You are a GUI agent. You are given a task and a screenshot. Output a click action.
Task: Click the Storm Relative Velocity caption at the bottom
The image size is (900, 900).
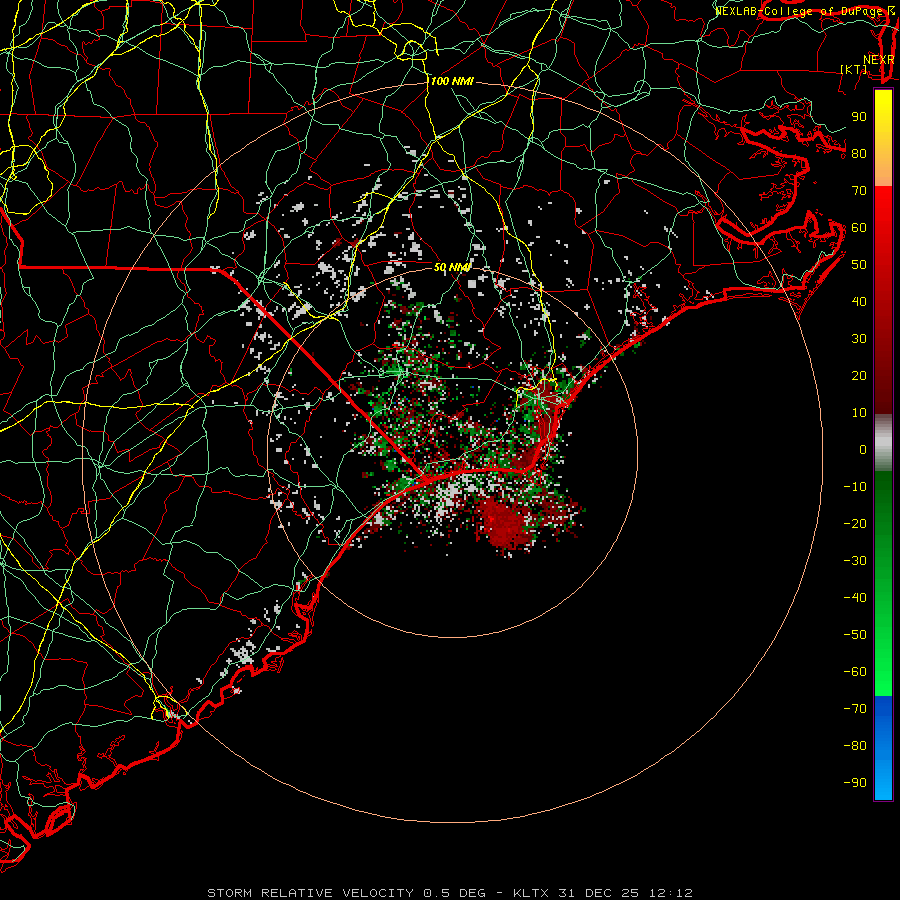click(x=450, y=893)
